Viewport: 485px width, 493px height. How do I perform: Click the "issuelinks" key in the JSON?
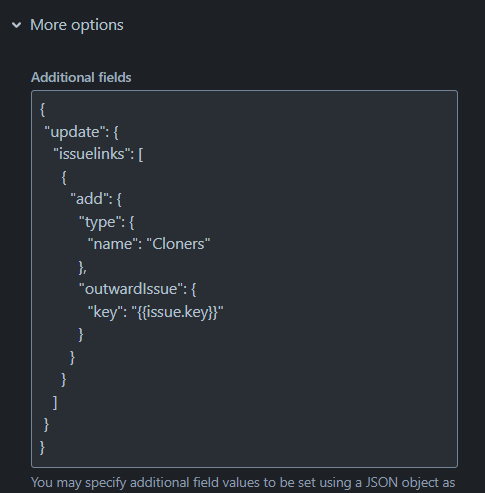click(91, 154)
